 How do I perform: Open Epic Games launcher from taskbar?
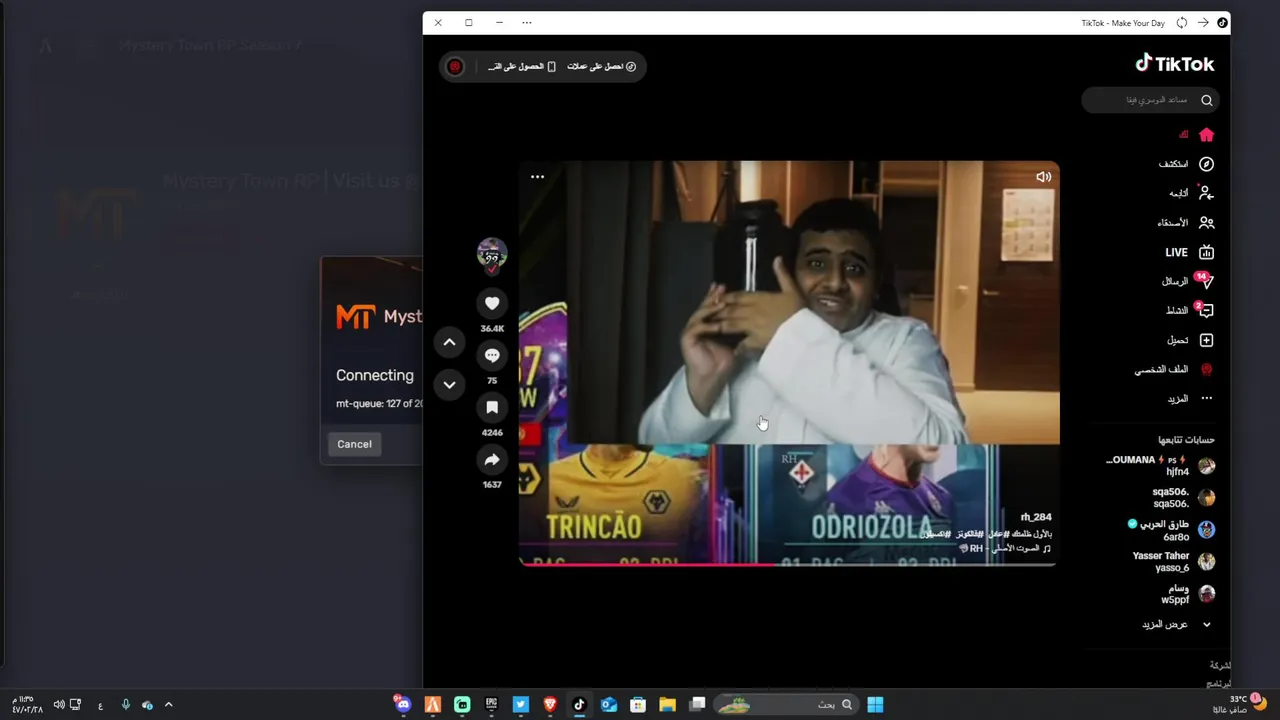491,705
